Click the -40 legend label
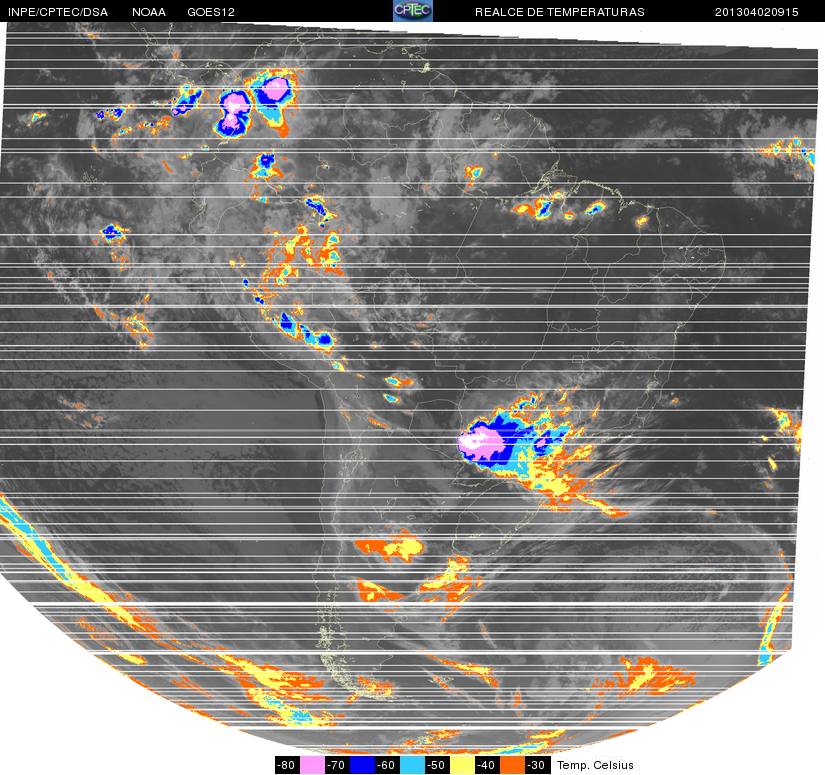Image resolution: width=825 pixels, height=775 pixels. click(x=487, y=765)
